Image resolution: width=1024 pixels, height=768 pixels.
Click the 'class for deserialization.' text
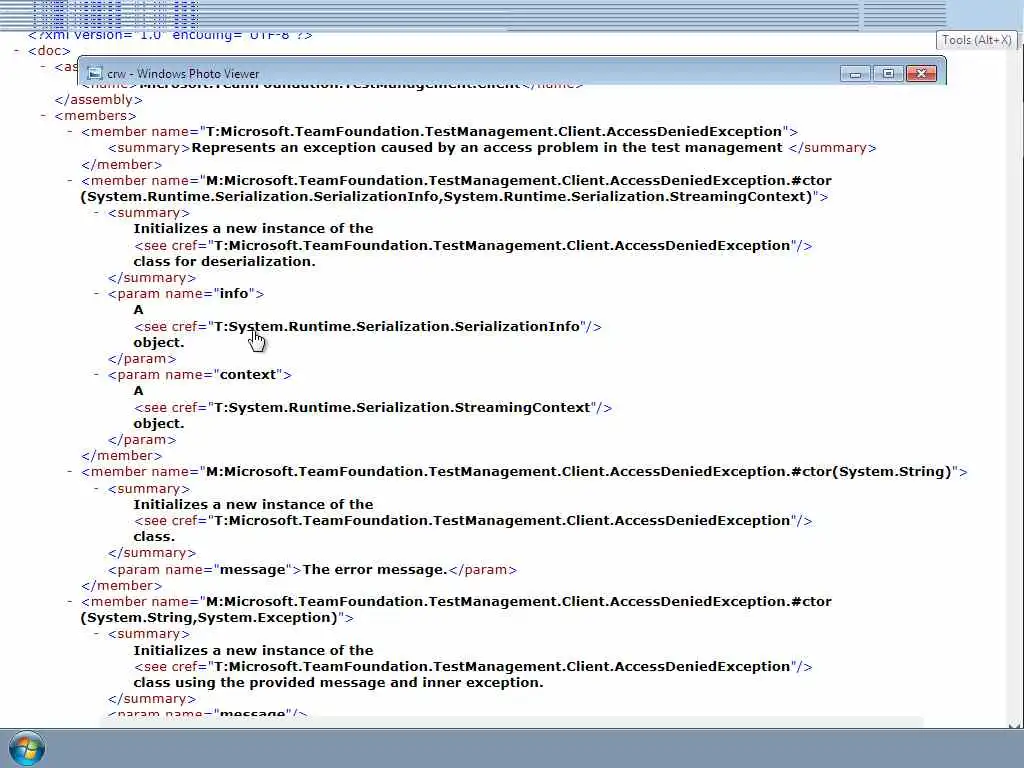[x=225, y=261]
